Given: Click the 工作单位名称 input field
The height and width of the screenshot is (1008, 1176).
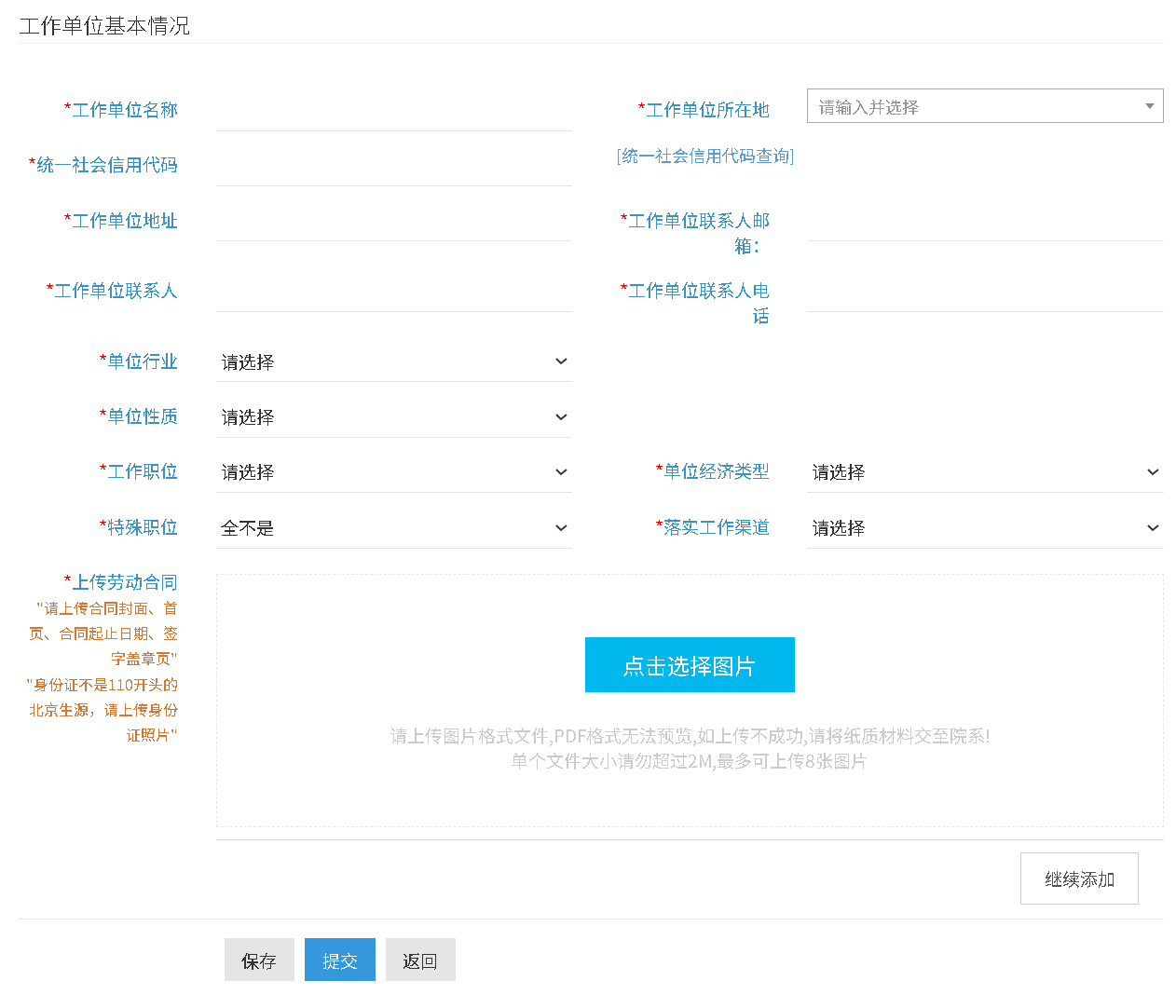Looking at the screenshot, I should coord(393,112).
